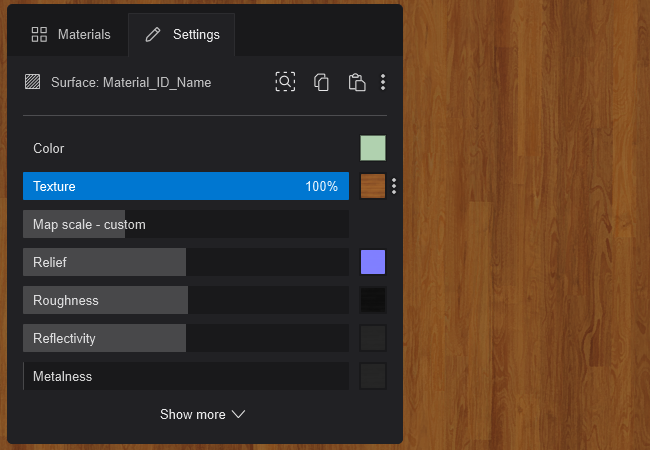
Task: Switch to the Materials tab
Action: tap(71, 34)
